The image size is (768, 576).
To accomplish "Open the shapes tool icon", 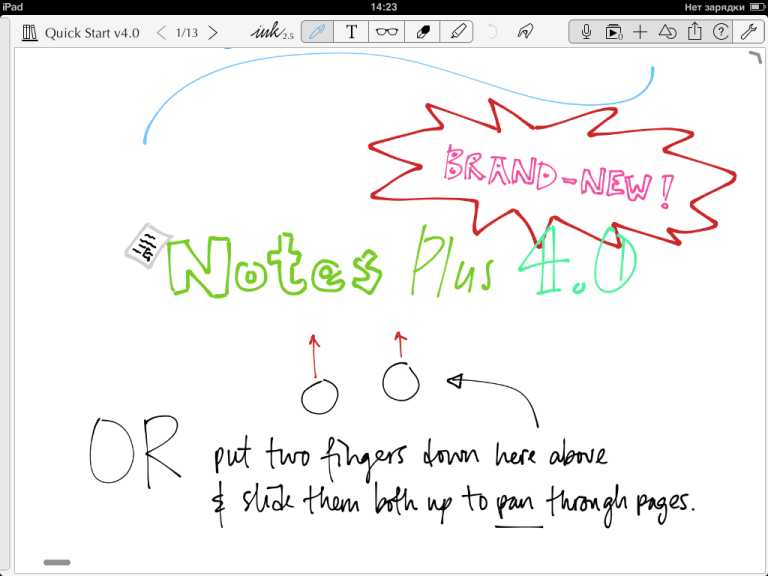I will (x=667, y=32).
